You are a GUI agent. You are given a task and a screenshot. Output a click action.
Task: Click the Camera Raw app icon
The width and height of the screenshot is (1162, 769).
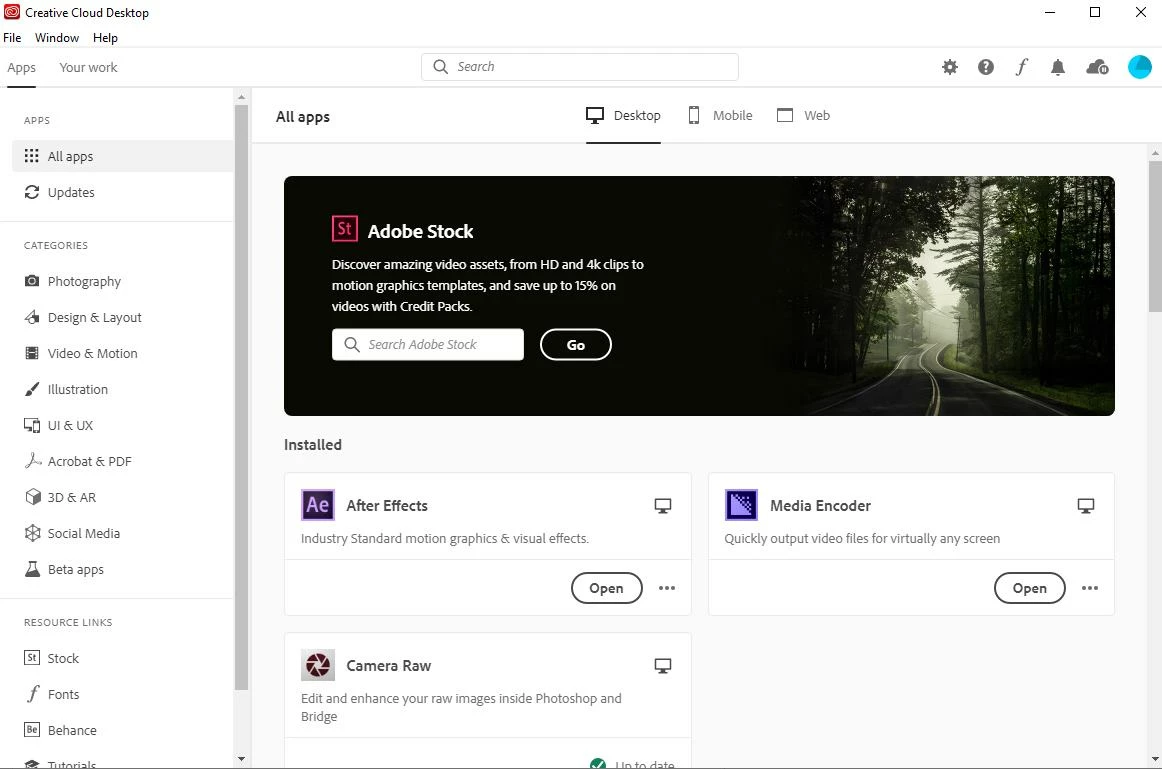(318, 665)
